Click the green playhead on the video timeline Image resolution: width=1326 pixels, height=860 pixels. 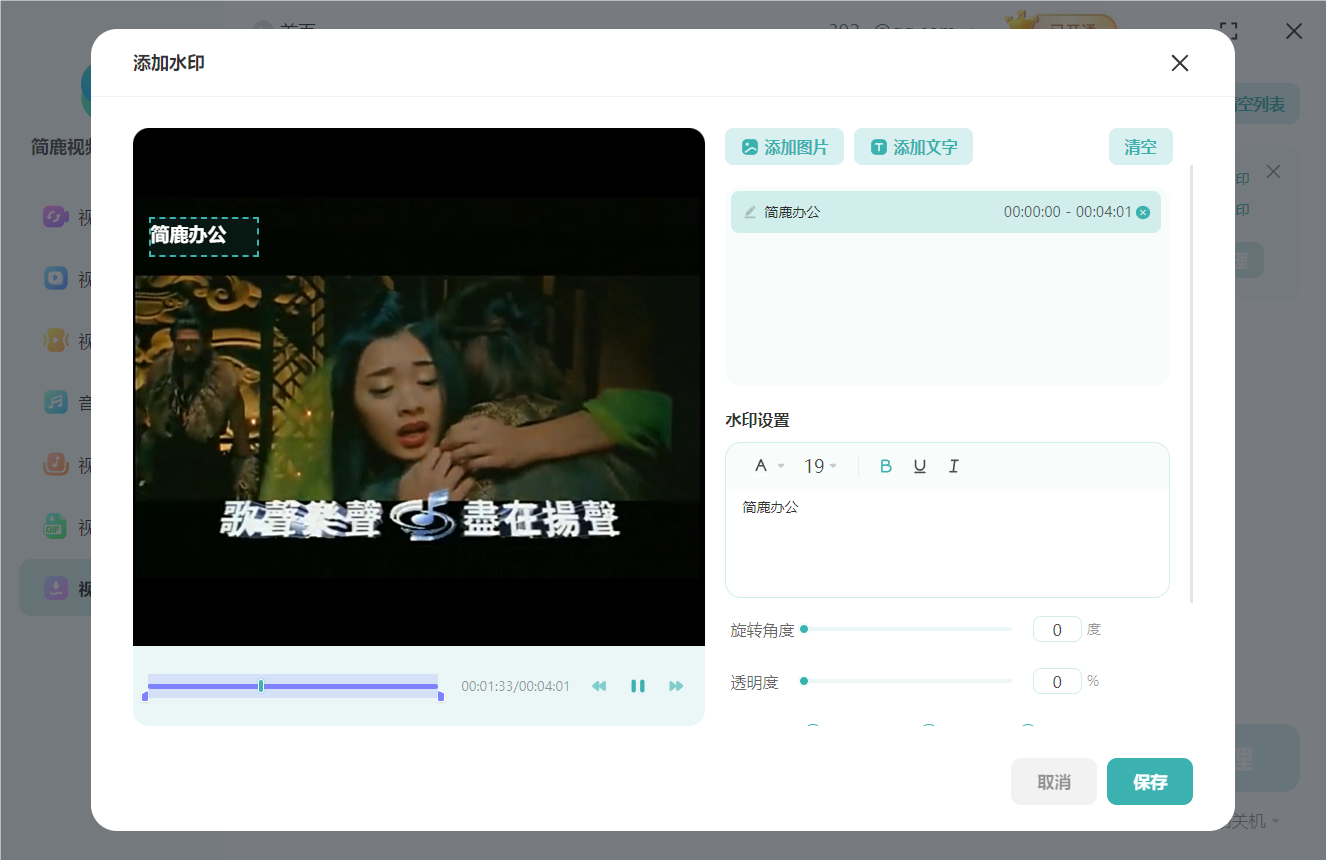[x=261, y=686]
